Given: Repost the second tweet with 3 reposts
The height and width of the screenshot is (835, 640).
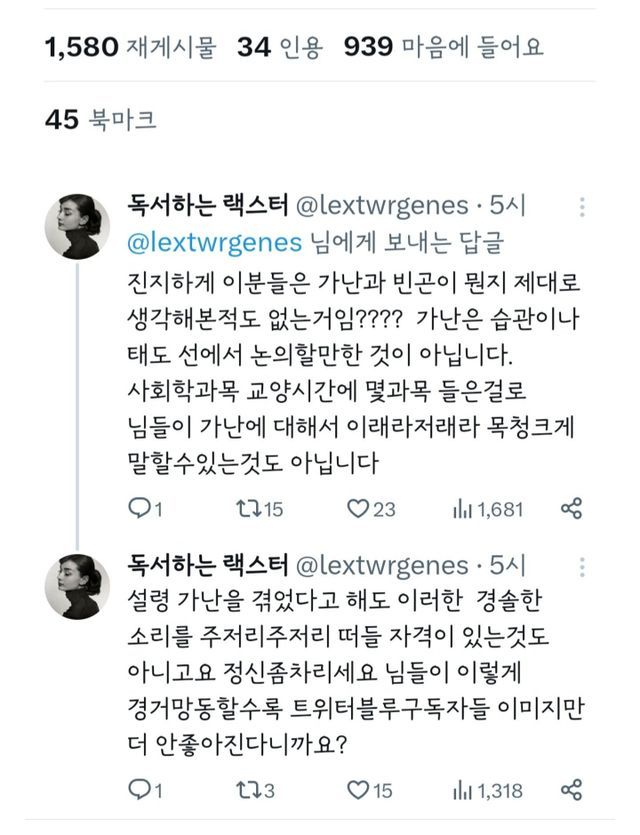Looking at the screenshot, I should 256,790.
